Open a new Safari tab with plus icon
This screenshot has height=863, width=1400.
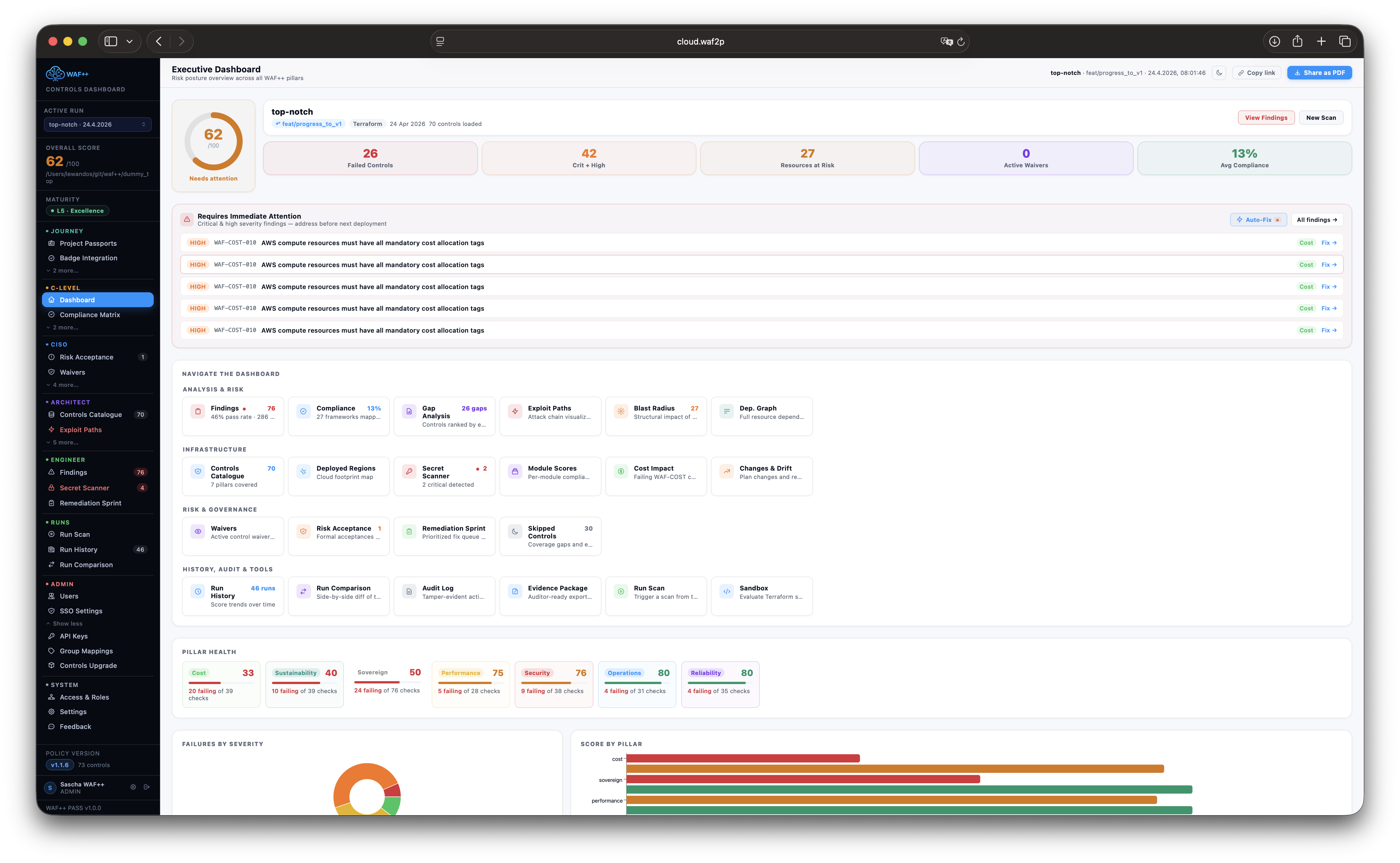(x=1321, y=41)
